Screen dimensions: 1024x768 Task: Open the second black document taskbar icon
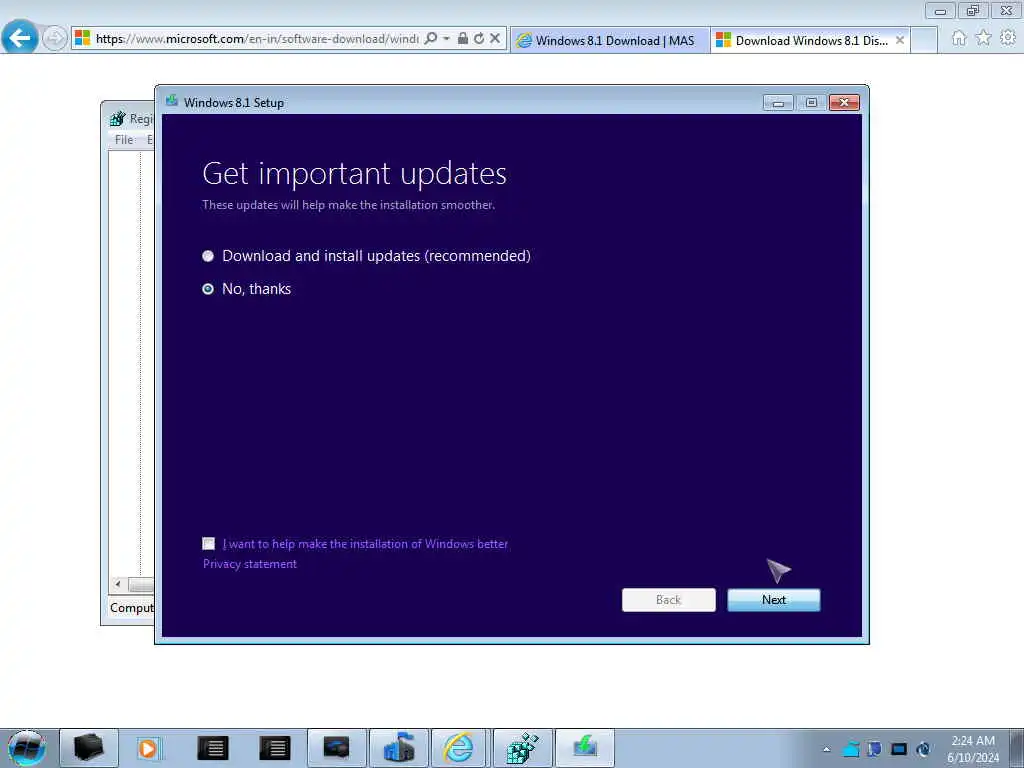[x=274, y=748]
